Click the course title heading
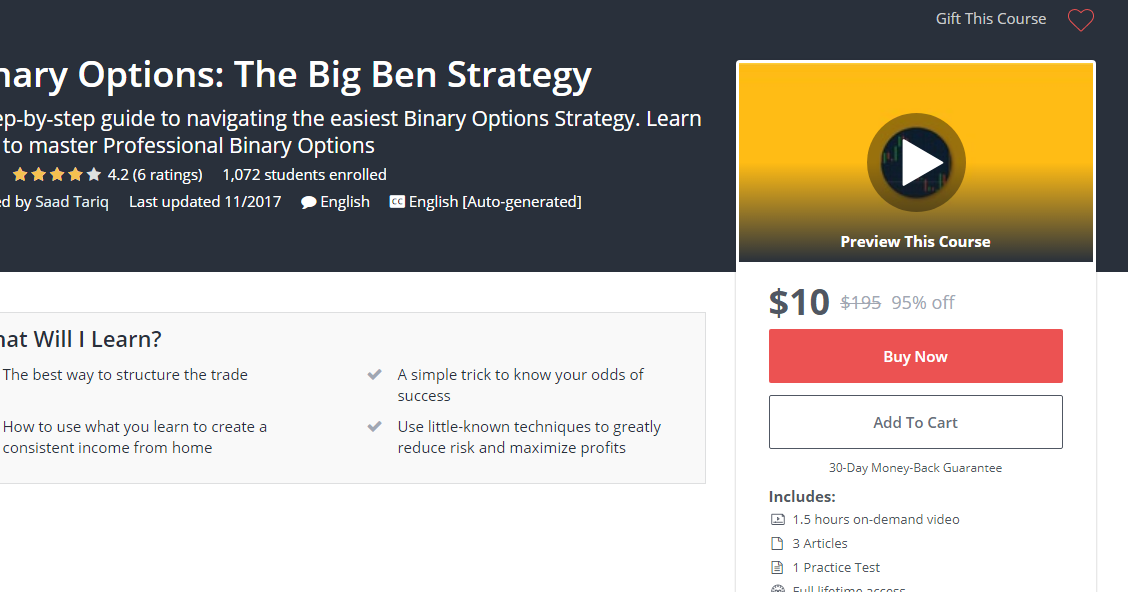 pyautogui.click(x=296, y=75)
